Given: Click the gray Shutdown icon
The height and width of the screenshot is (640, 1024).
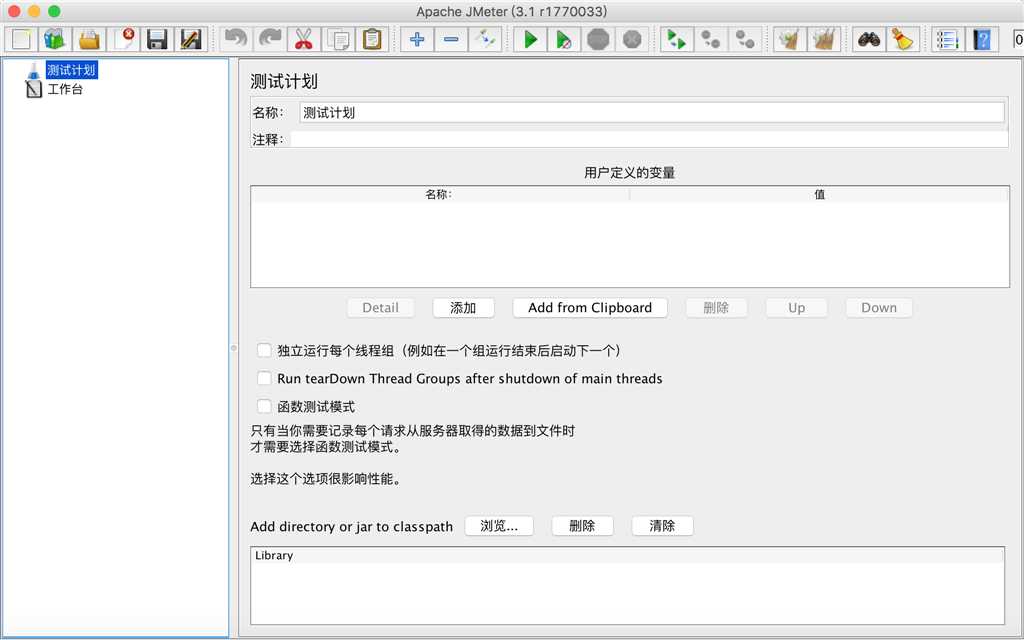Looking at the screenshot, I should pos(632,39).
